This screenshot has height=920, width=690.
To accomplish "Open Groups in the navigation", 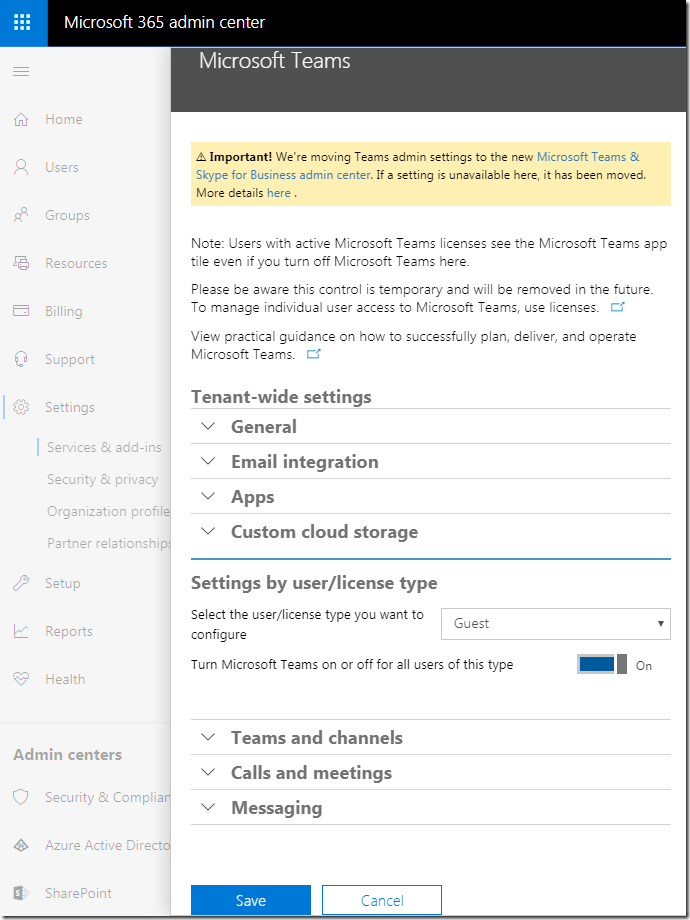I will pos(67,215).
